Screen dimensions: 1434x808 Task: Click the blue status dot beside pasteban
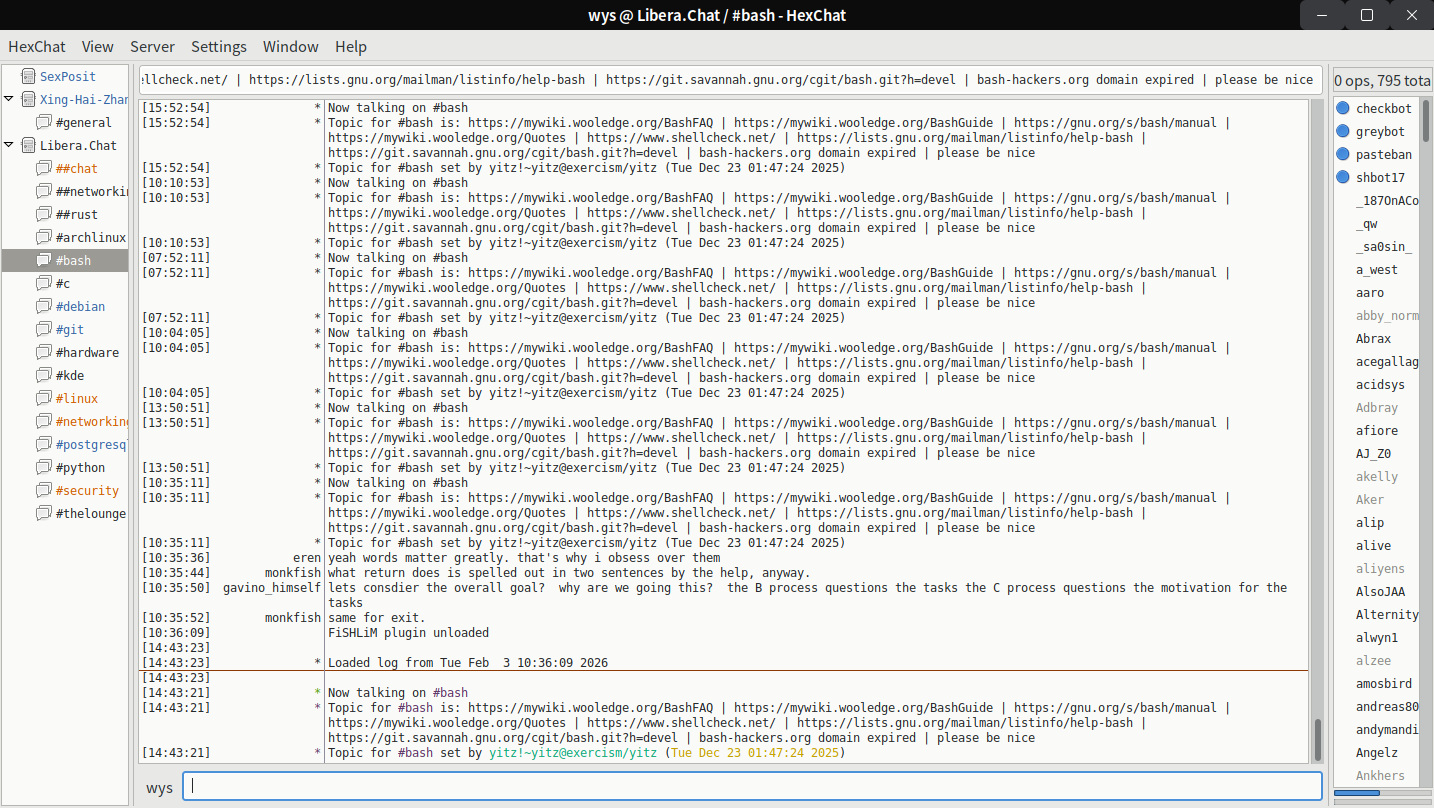pyautogui.click(x=1343, y=154)
